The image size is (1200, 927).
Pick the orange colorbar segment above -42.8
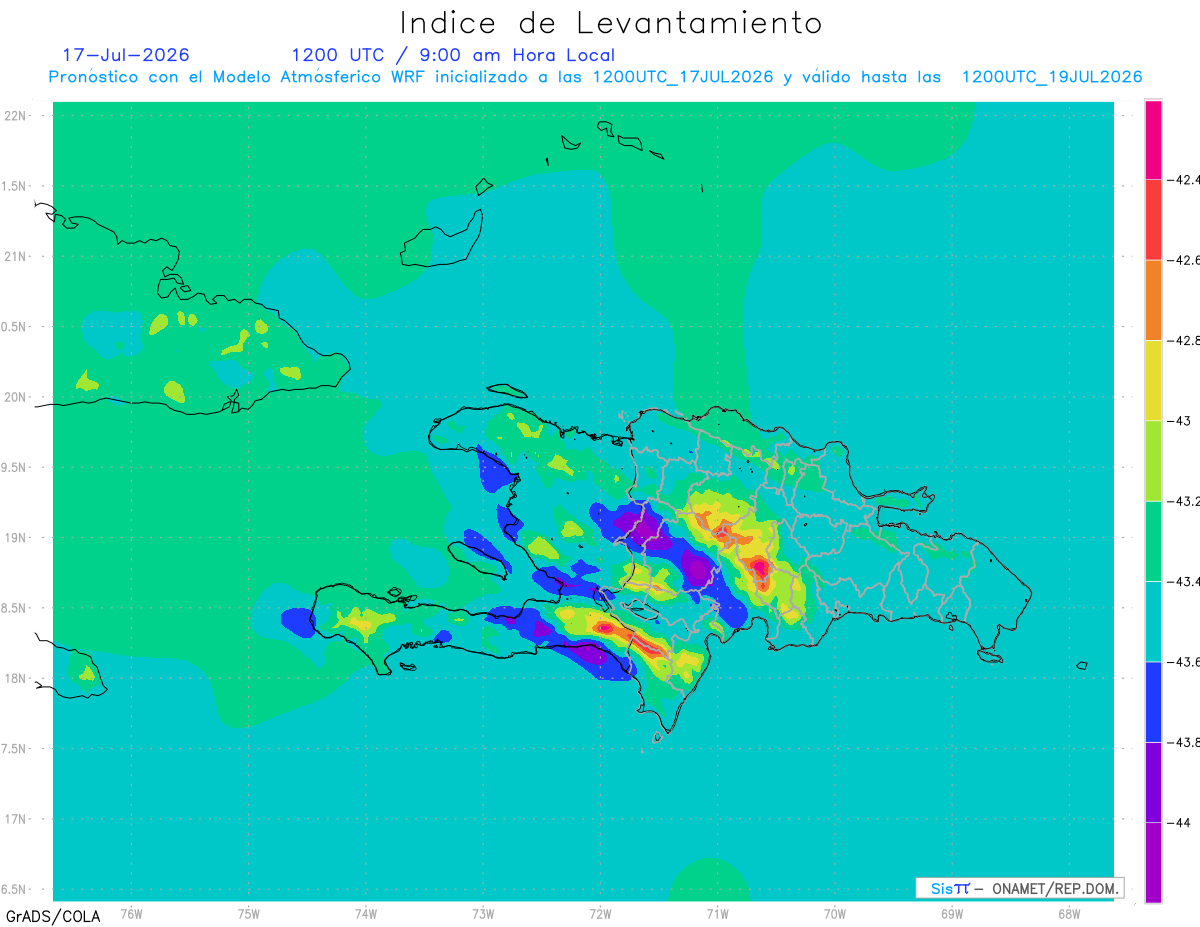(x=1153, y=300)
